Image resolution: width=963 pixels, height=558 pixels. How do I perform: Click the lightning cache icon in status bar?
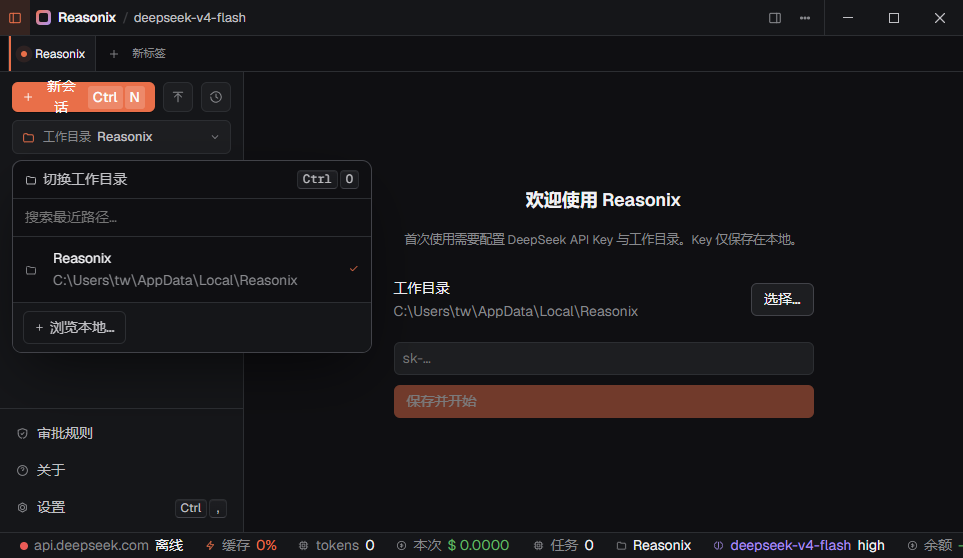(210, 545)
